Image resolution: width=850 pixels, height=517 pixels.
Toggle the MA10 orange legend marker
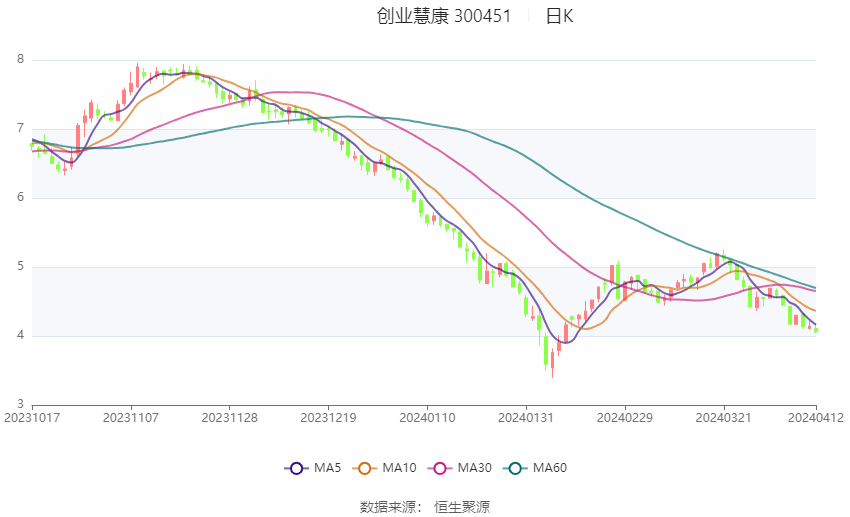(365, 468)
